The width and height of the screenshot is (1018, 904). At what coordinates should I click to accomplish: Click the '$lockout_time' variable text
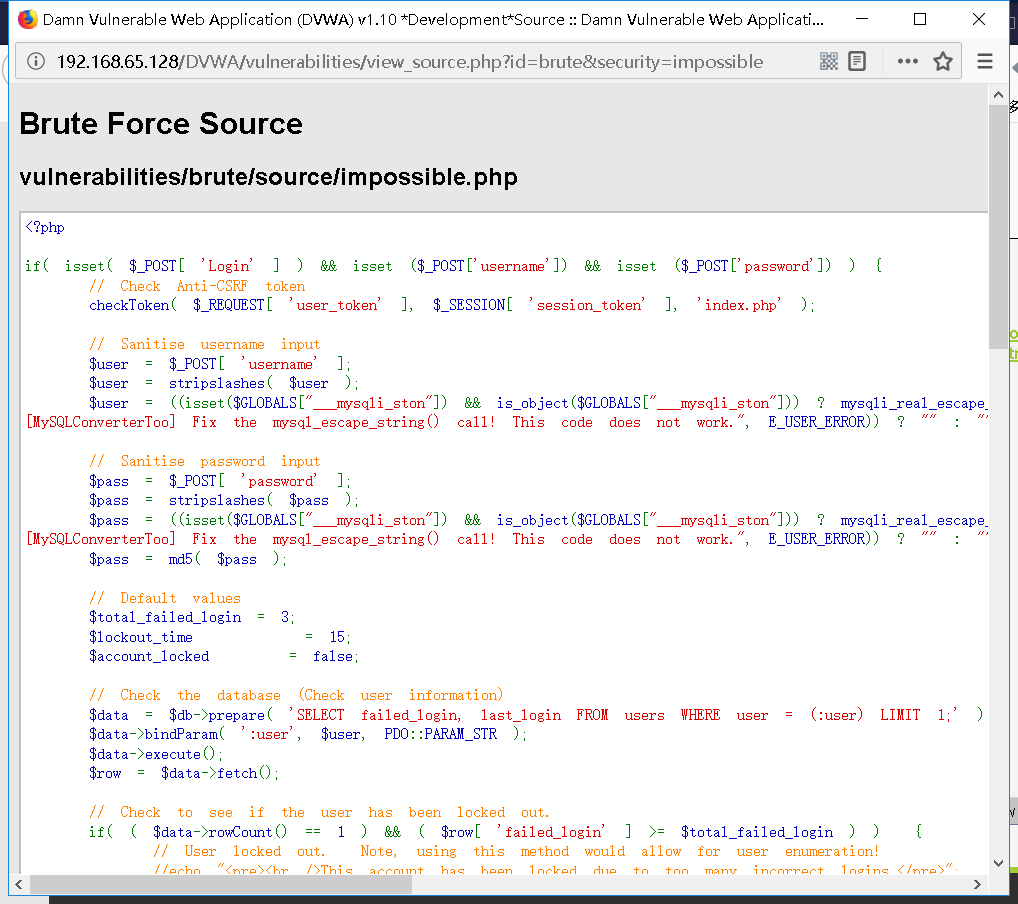[141, 637]
